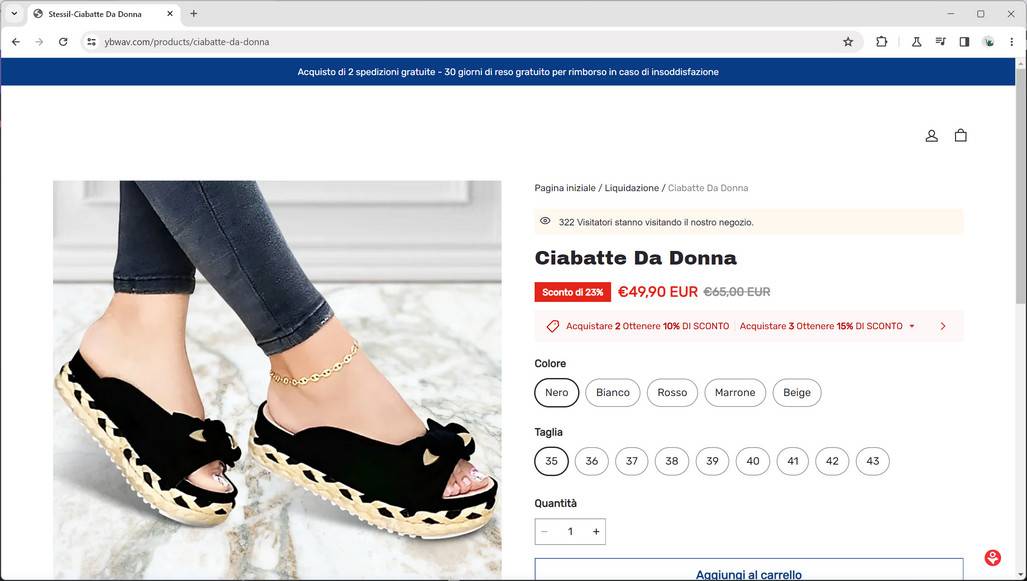The height and width of the screenshot is (581, 1027).
Task: Go to Pagina iniziale breadcrumb
Action: click(565, 188)
